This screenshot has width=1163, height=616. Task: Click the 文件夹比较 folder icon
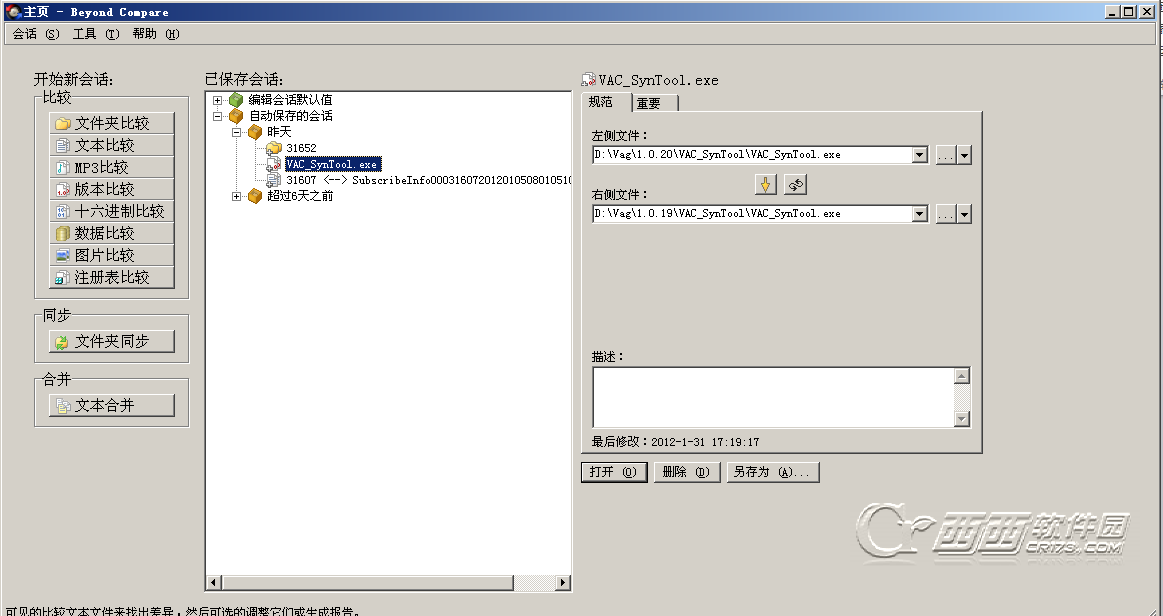tap(63, 123)
